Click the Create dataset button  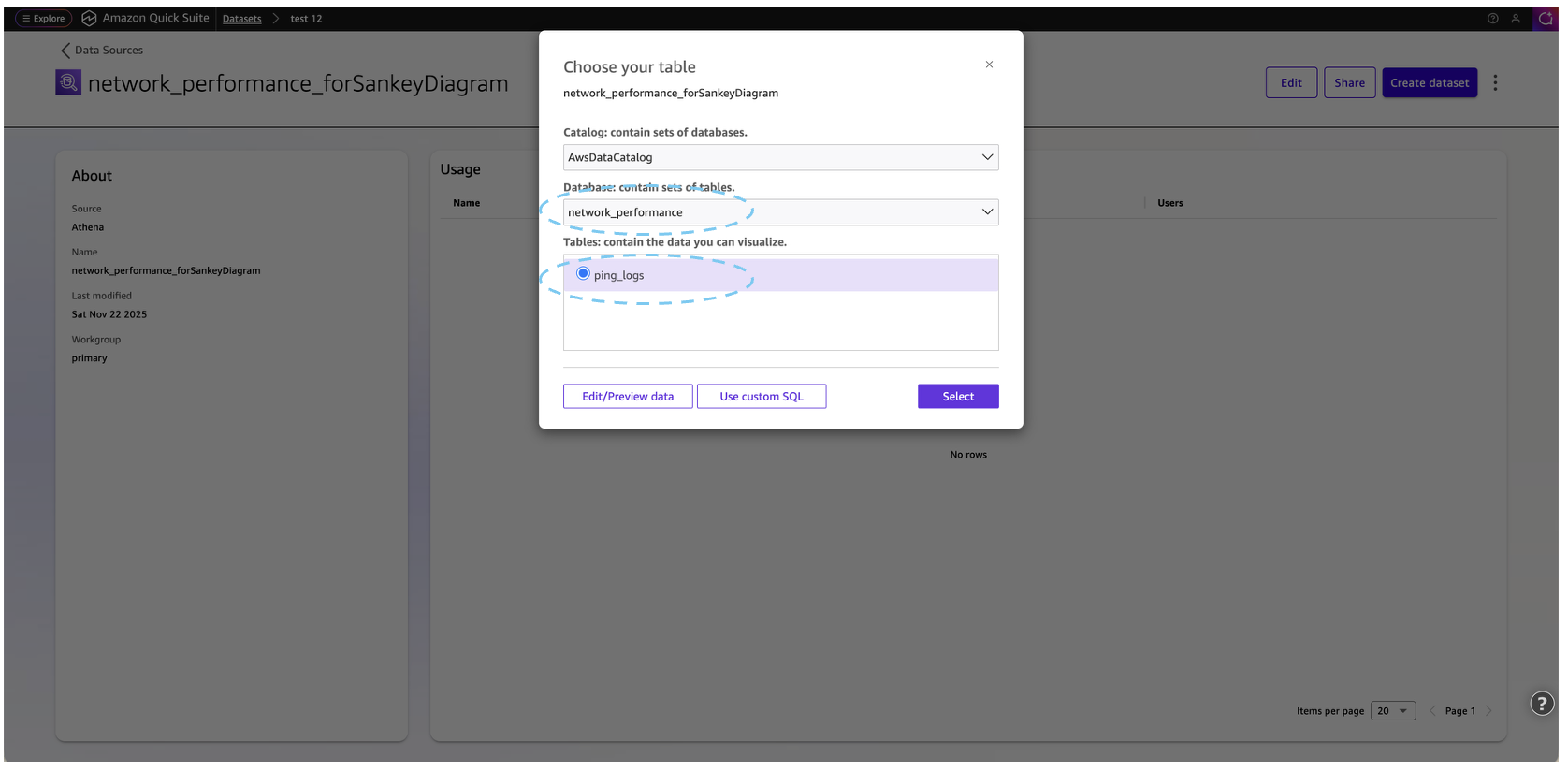tap(1430, 83)
